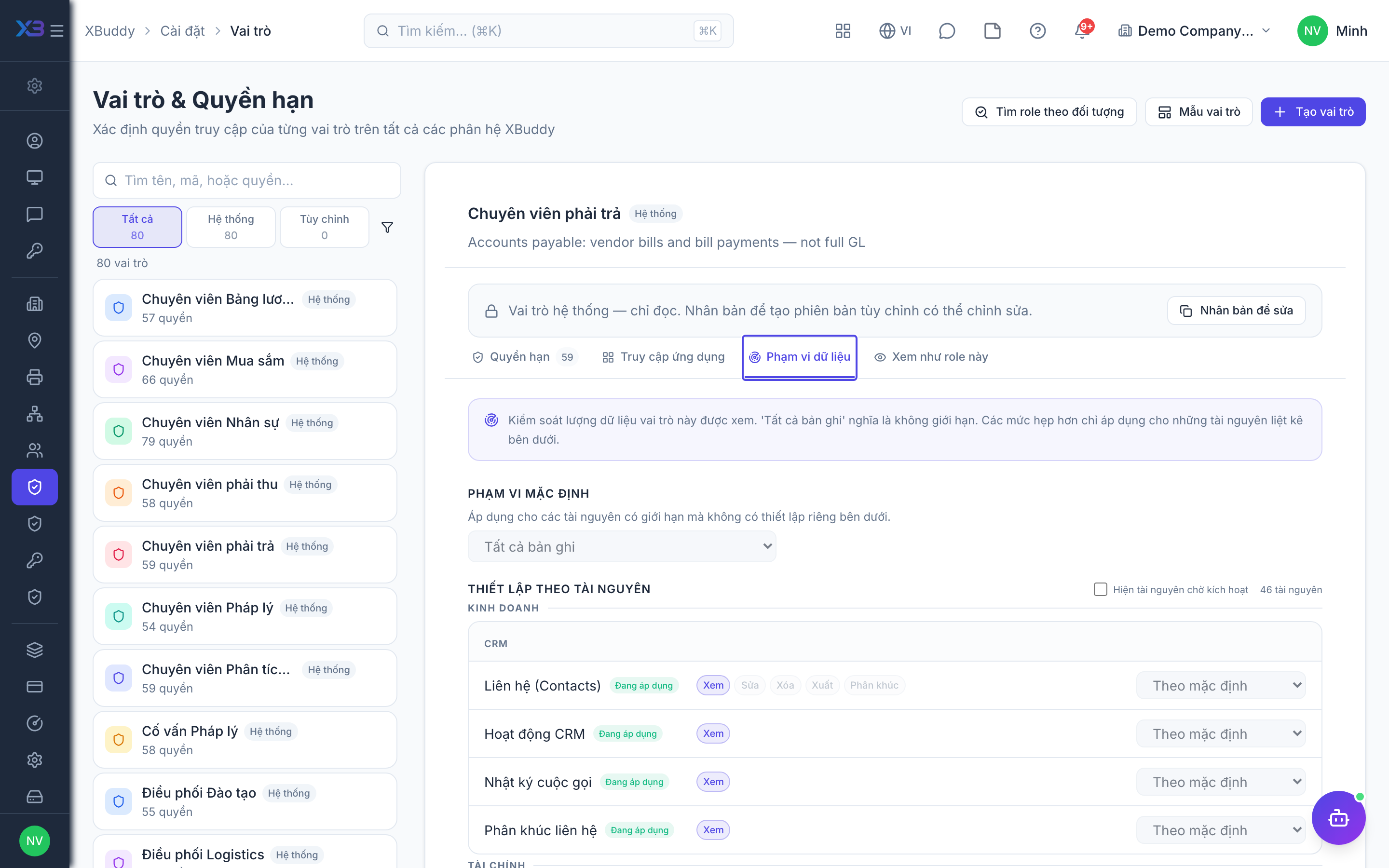The image size is (1389, 868).
Task: Click the top gear icon in sidebar
Action: pyautogui.click(x=34, y=85)
